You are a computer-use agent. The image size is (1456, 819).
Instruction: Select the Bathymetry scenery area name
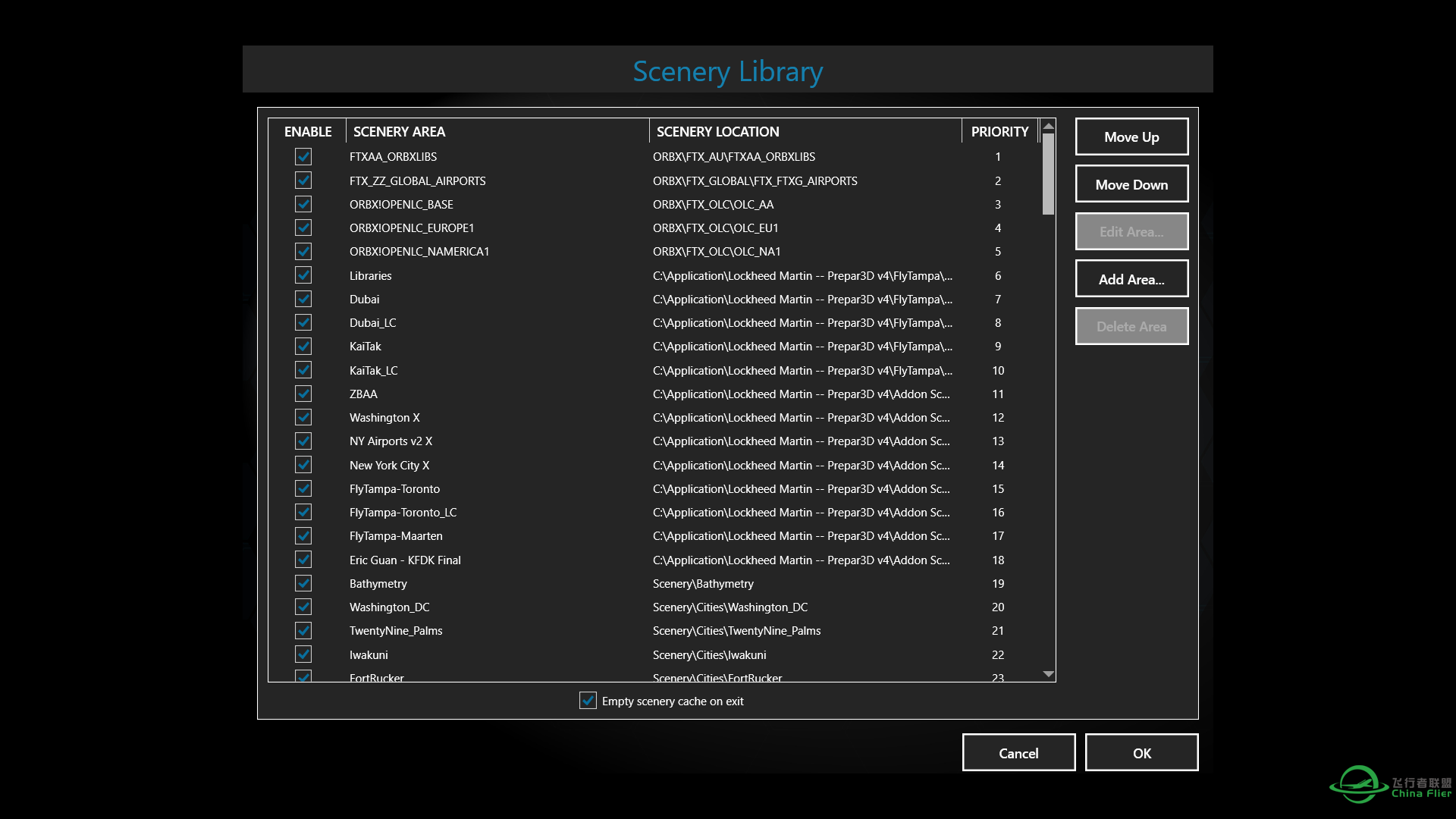[378, 583]
